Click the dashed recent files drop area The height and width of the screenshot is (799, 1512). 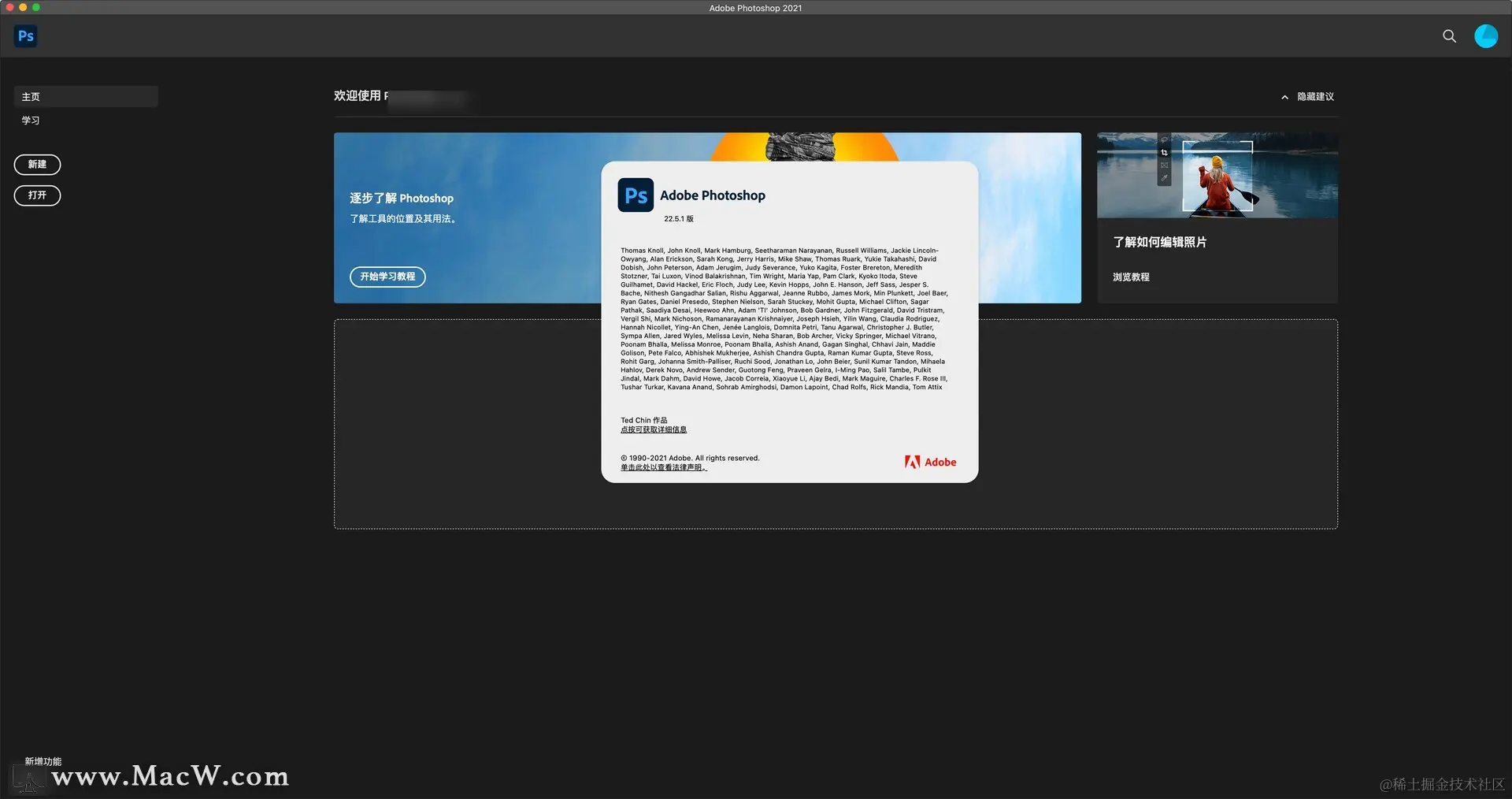[x=836, y=424]
